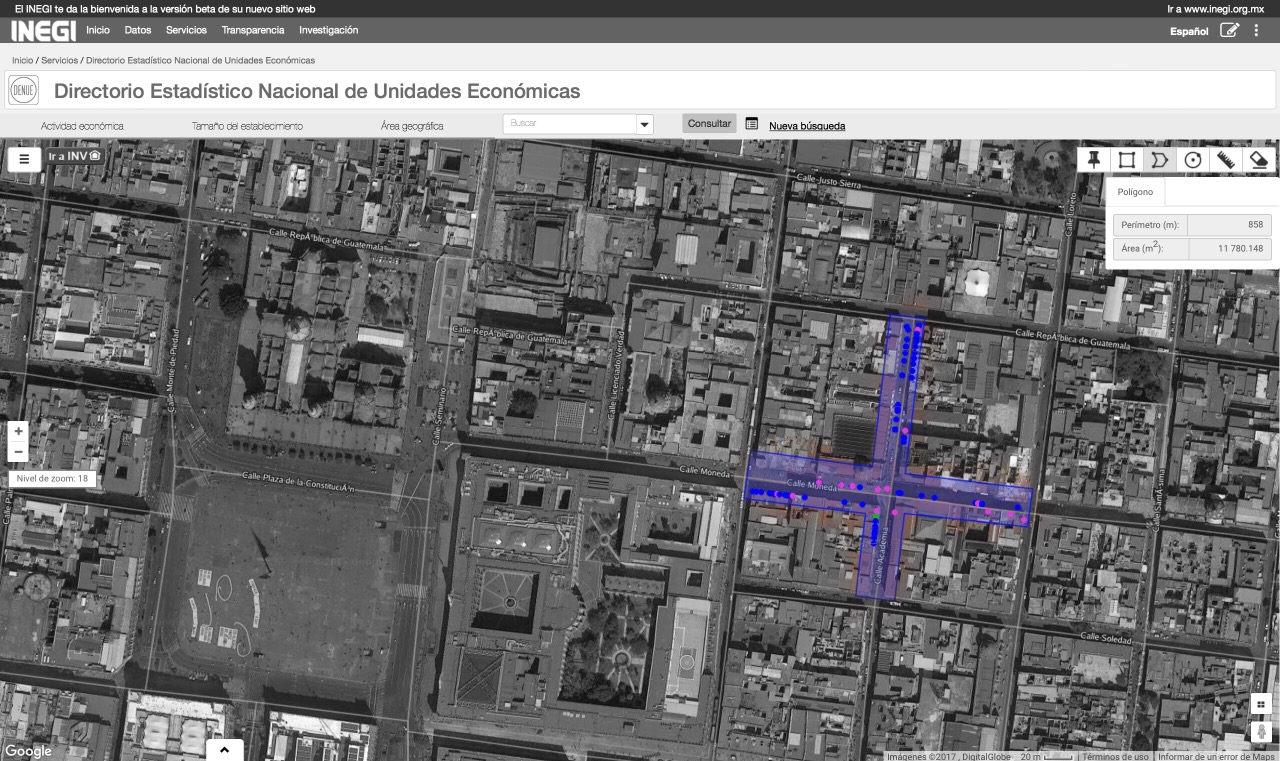Open the hamburger map menu
Image resolution: width=1280 pixels, height=761 pixels.
pos(24,158)
